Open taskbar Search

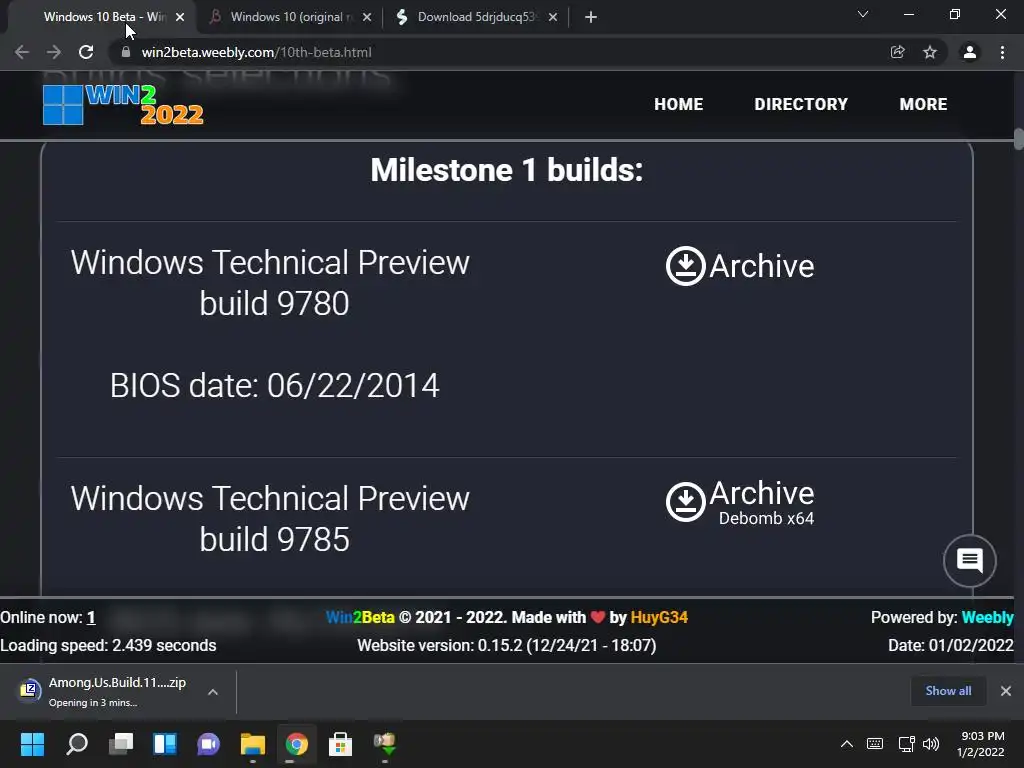click(77, 744)
